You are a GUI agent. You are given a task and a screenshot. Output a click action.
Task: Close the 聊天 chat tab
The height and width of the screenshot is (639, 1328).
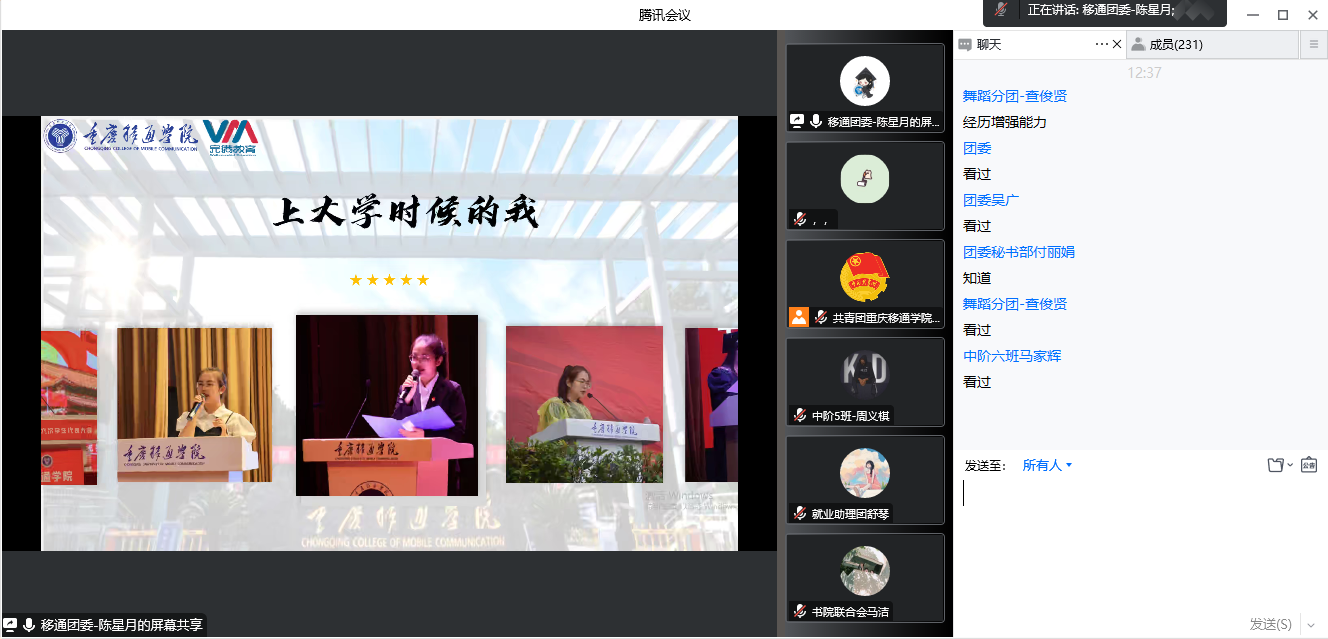click(1117, 44)
